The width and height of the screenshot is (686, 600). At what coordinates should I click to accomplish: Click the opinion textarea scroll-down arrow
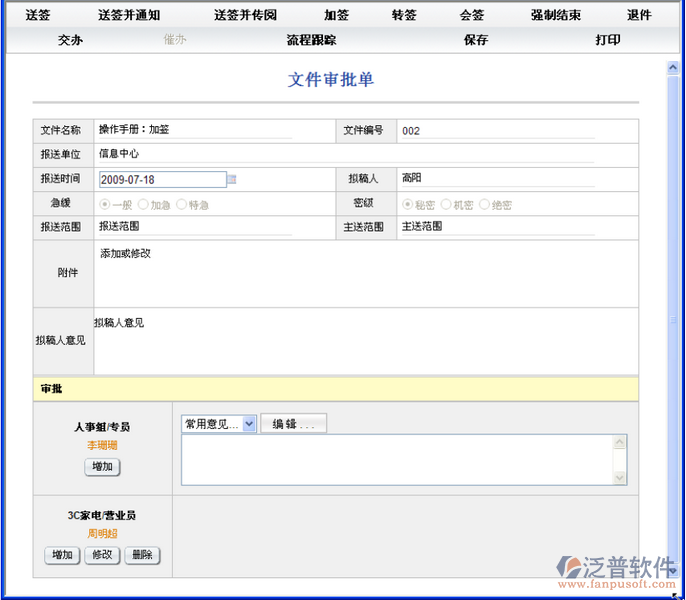pyautogui.click(x=620, y=478)
